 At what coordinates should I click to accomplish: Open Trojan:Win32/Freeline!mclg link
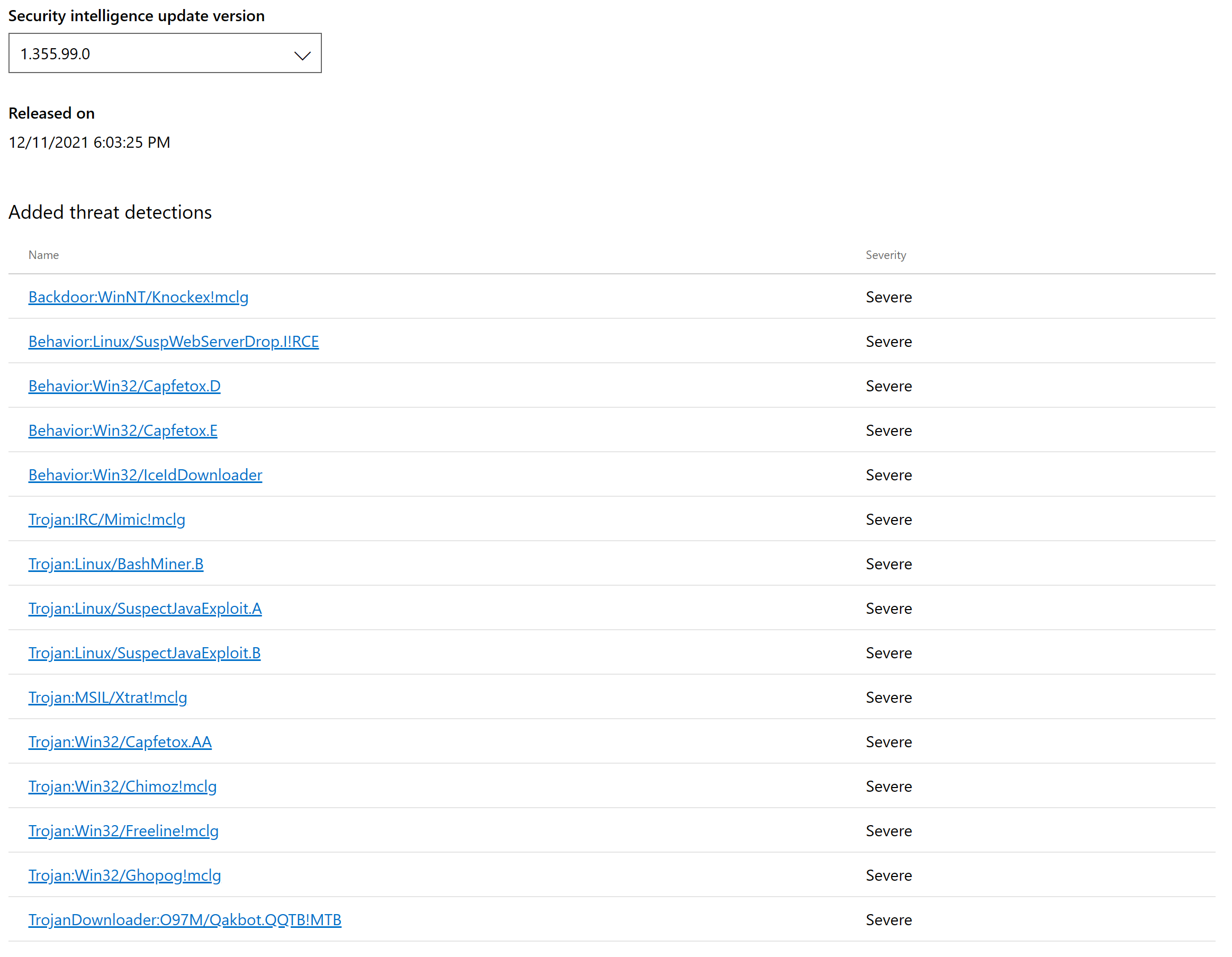tap(123, 830)
